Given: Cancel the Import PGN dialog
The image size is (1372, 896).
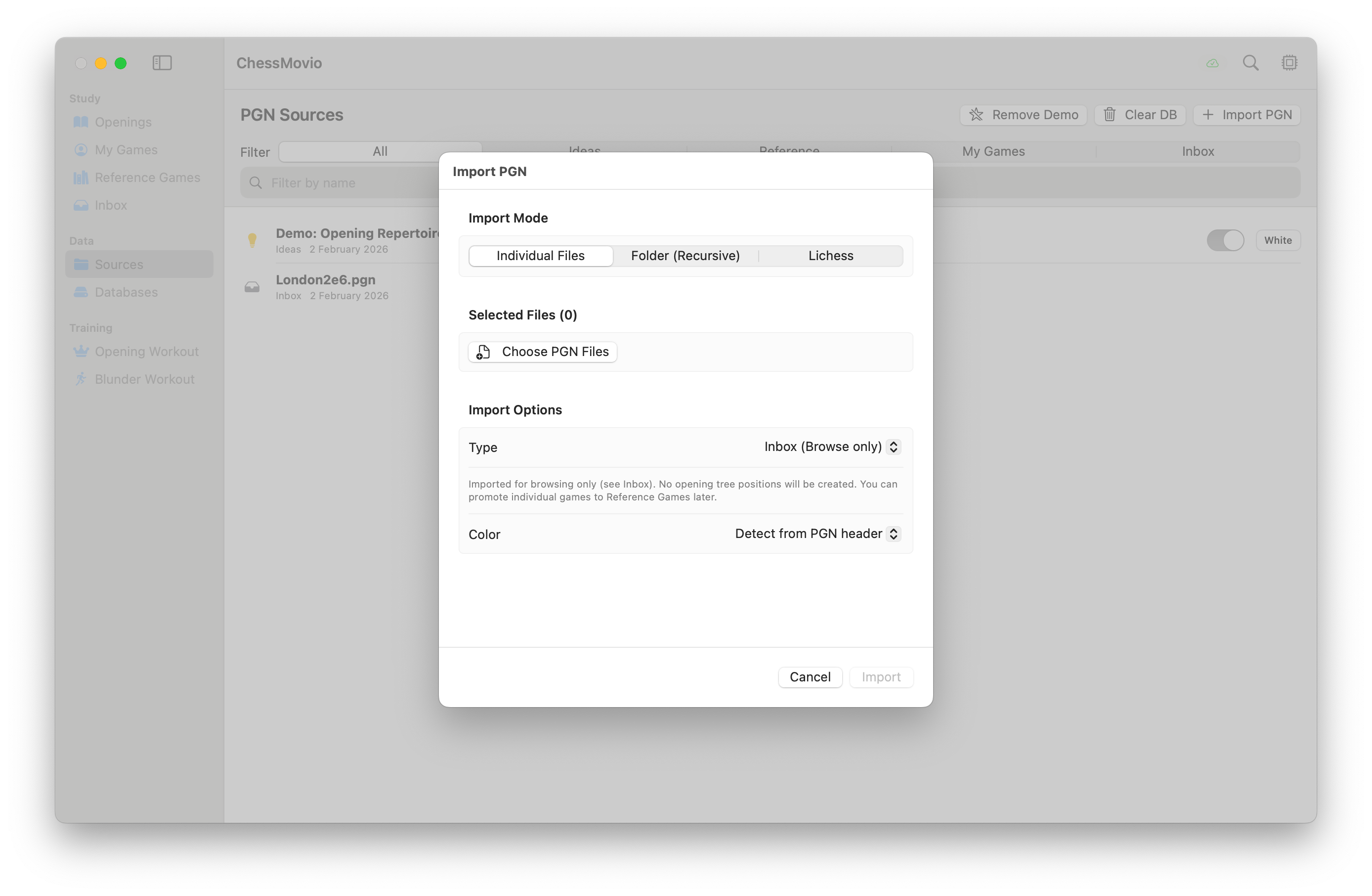Looking at the screenshot, I should point(810,677).
